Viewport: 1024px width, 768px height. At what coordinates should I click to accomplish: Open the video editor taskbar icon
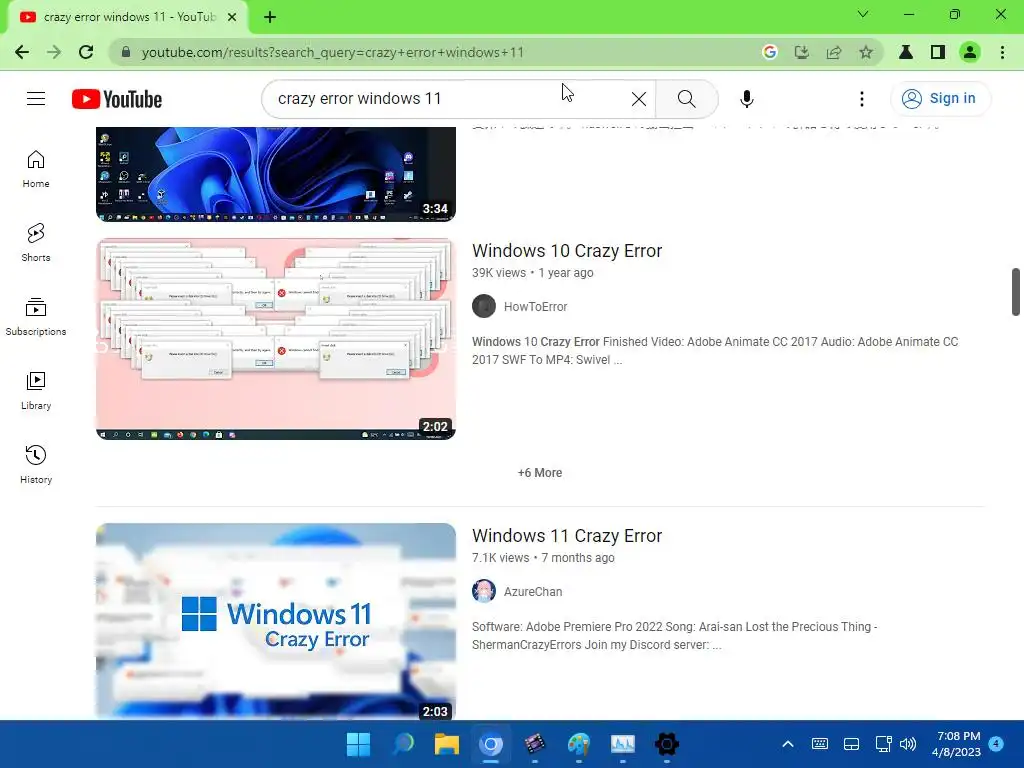click(x=535, y=744)
